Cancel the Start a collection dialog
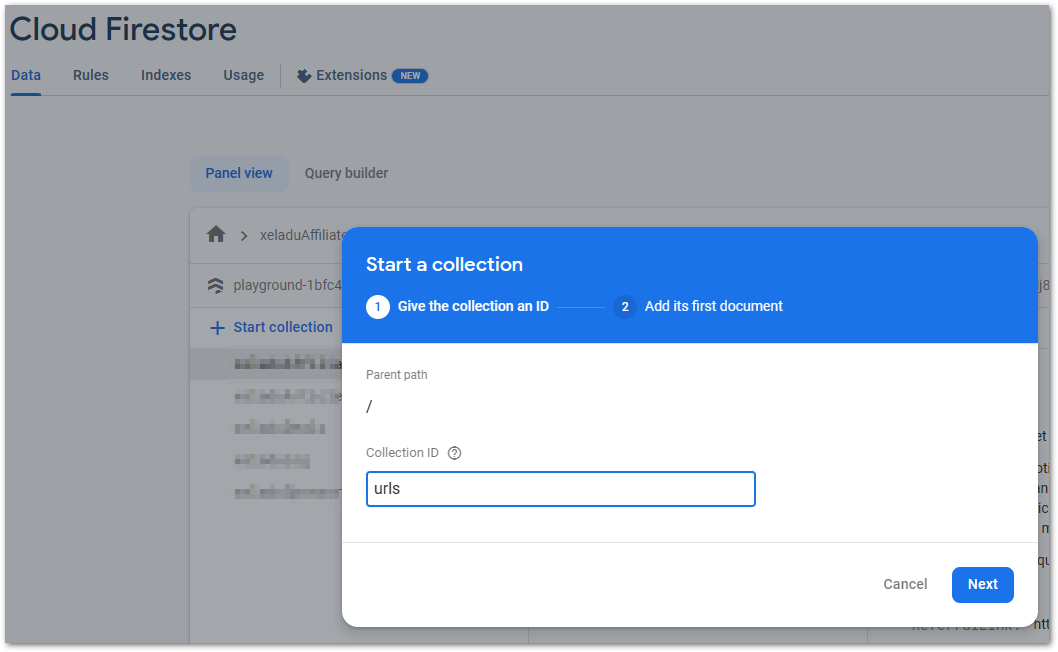Screen dimensions: 1058x652 [x=905, y=585]
